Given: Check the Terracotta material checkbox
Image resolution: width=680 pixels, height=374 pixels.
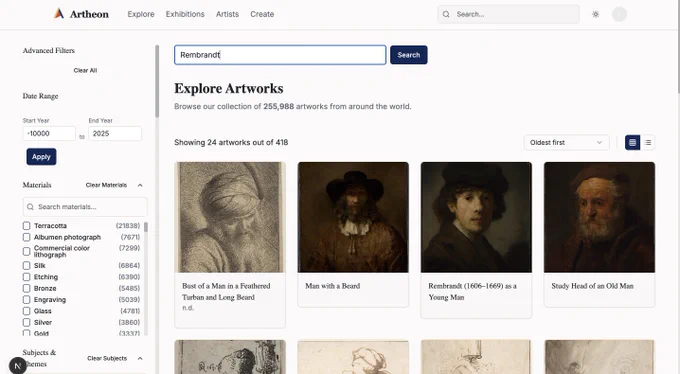Looking at the screenshot, I should tap(26, 226).
